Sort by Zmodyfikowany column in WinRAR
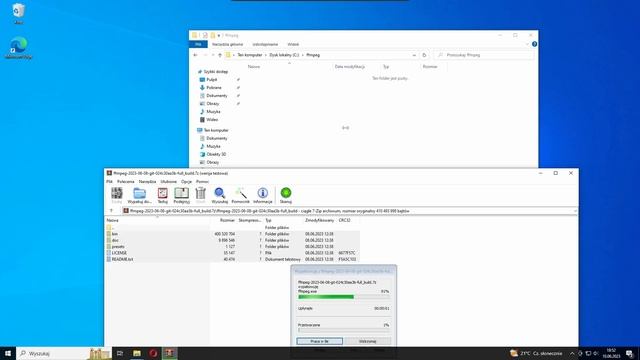The width and height of the screenshot is (640, 360). [x=320, y=220]
